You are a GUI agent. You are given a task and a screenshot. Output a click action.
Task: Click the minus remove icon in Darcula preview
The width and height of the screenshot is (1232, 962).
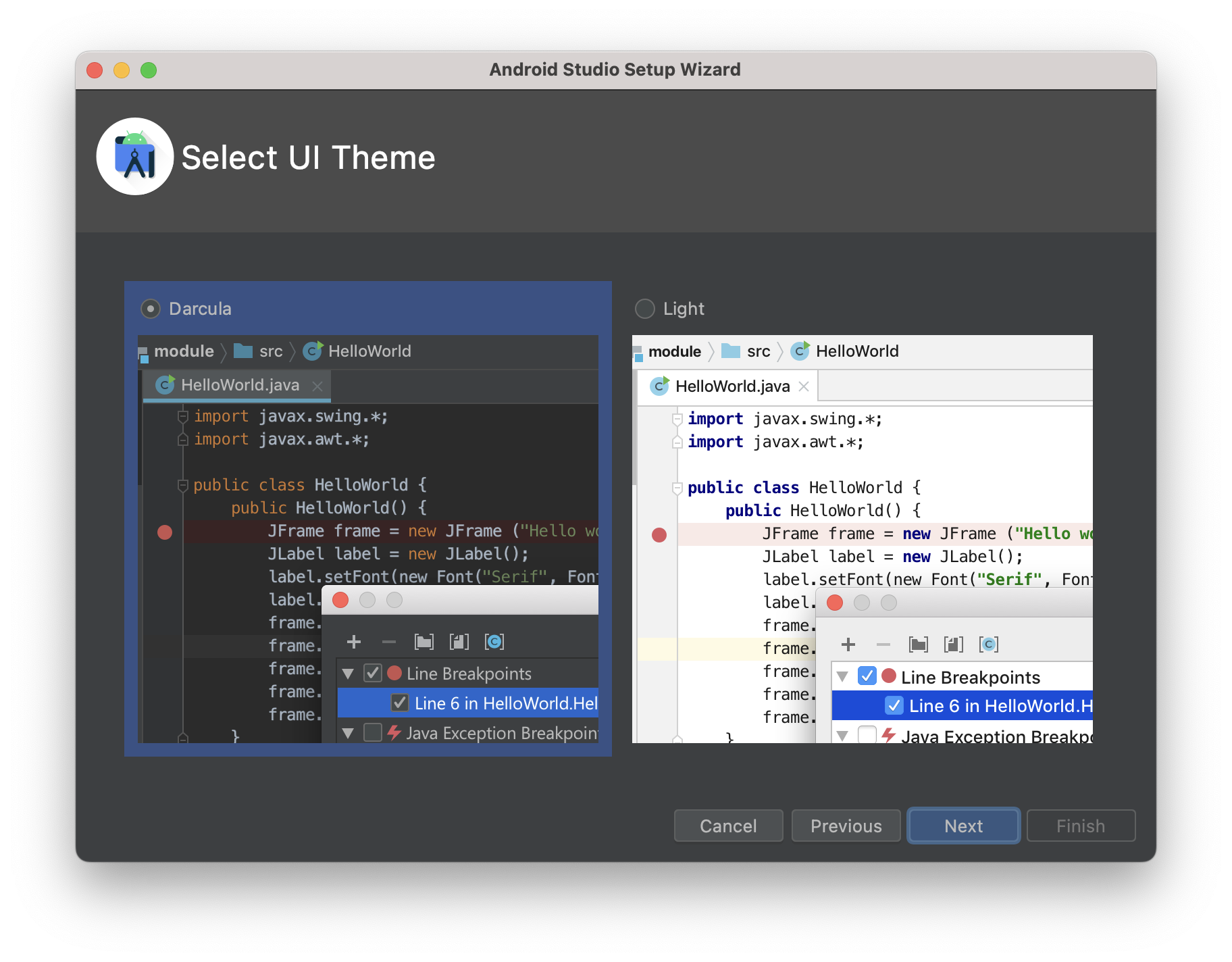coord(389,642)
